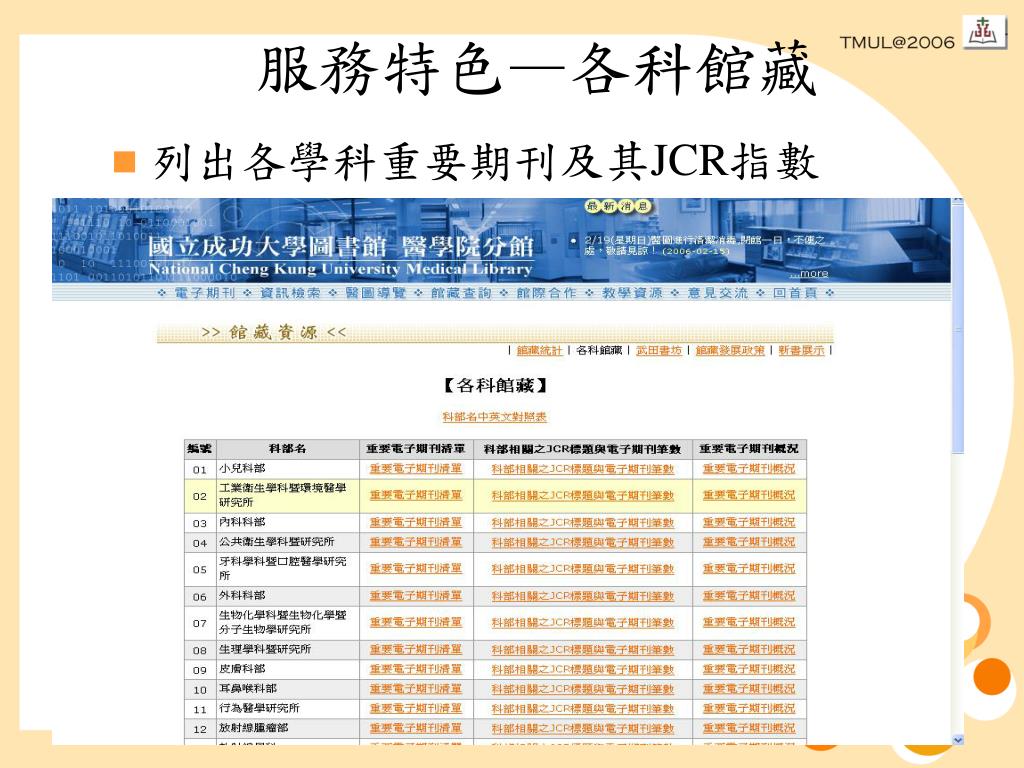Image resolution: width=1024 pixels, height=768 pixels.
Task: Click the ...more news link
Action: (808, 273)
